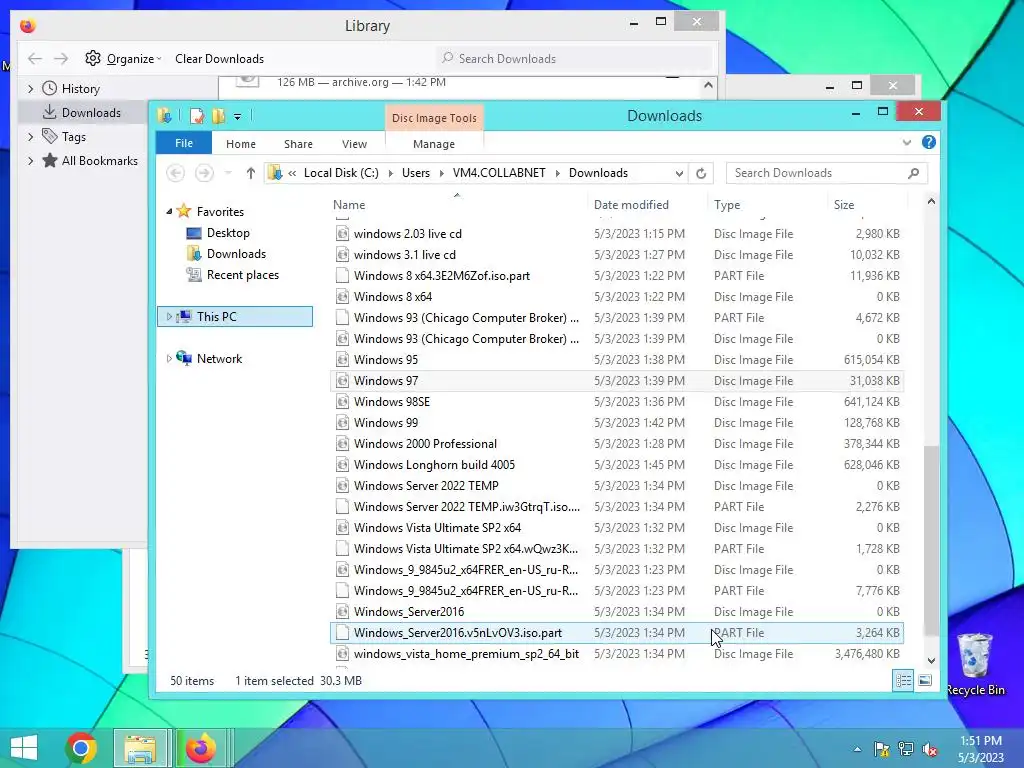Select the Windows 98SE file icon
1024x768 pixels.
(342, 402)
